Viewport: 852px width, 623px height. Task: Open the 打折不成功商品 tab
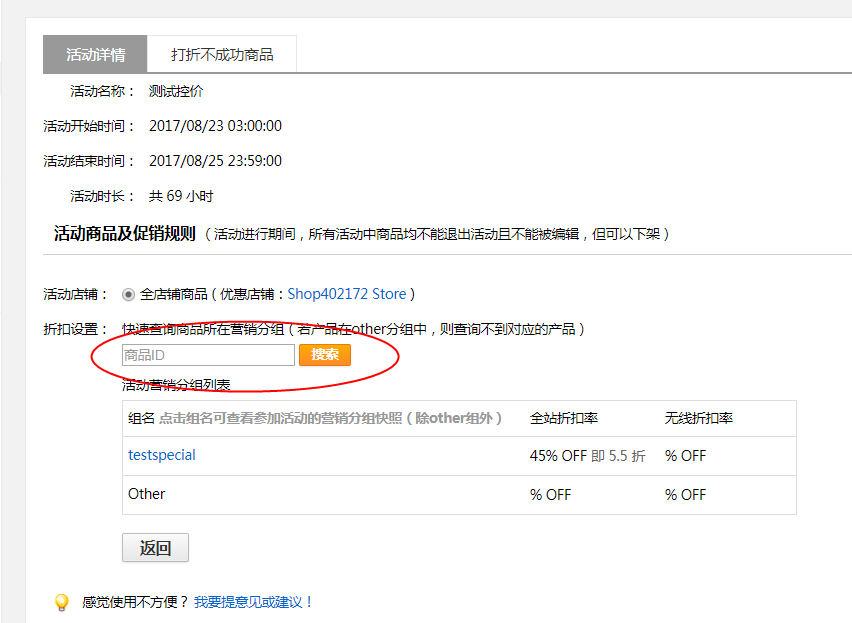[x=222, y=54]
